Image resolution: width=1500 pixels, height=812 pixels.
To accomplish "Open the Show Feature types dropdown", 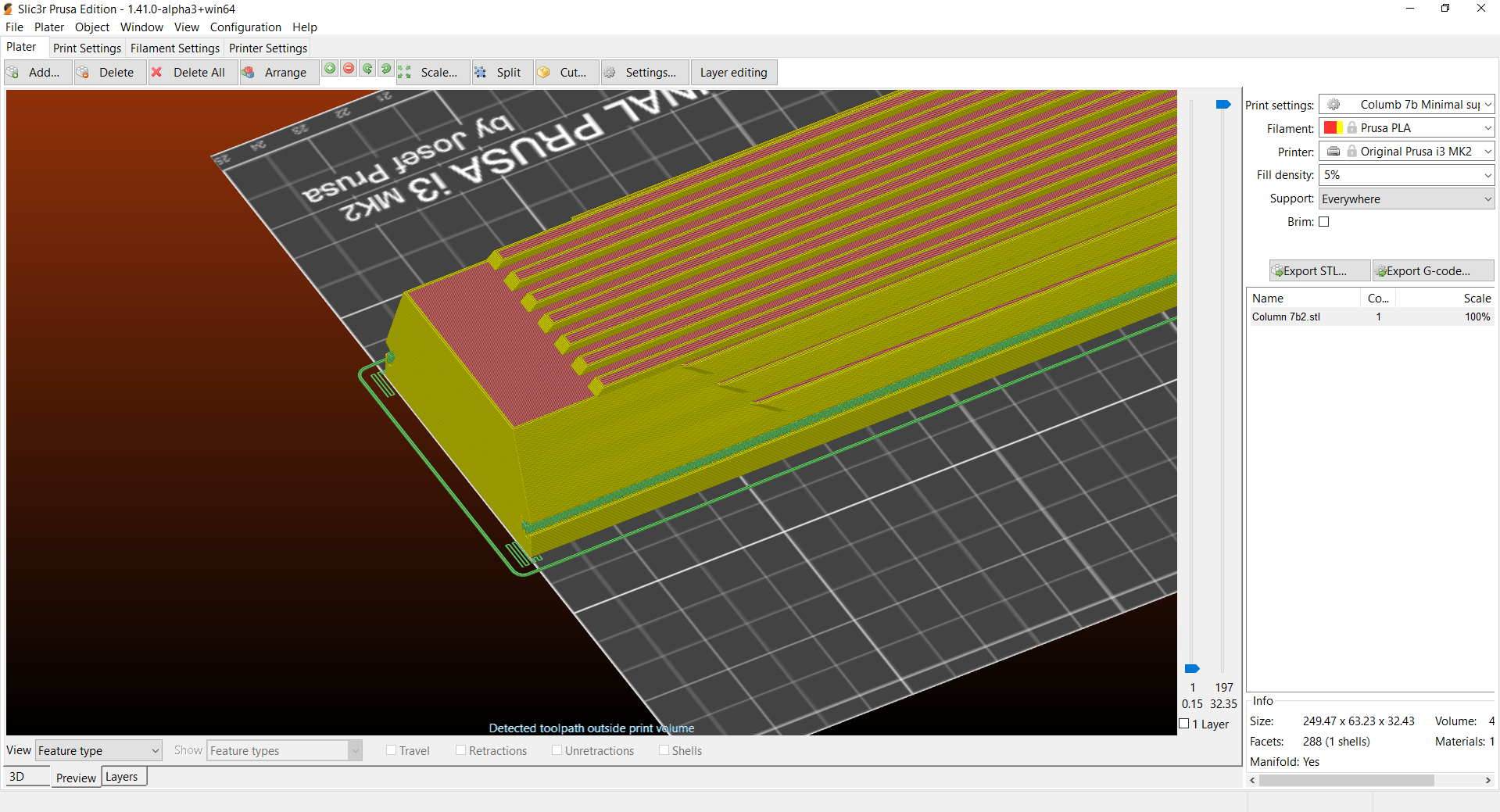I will point(285,750).
